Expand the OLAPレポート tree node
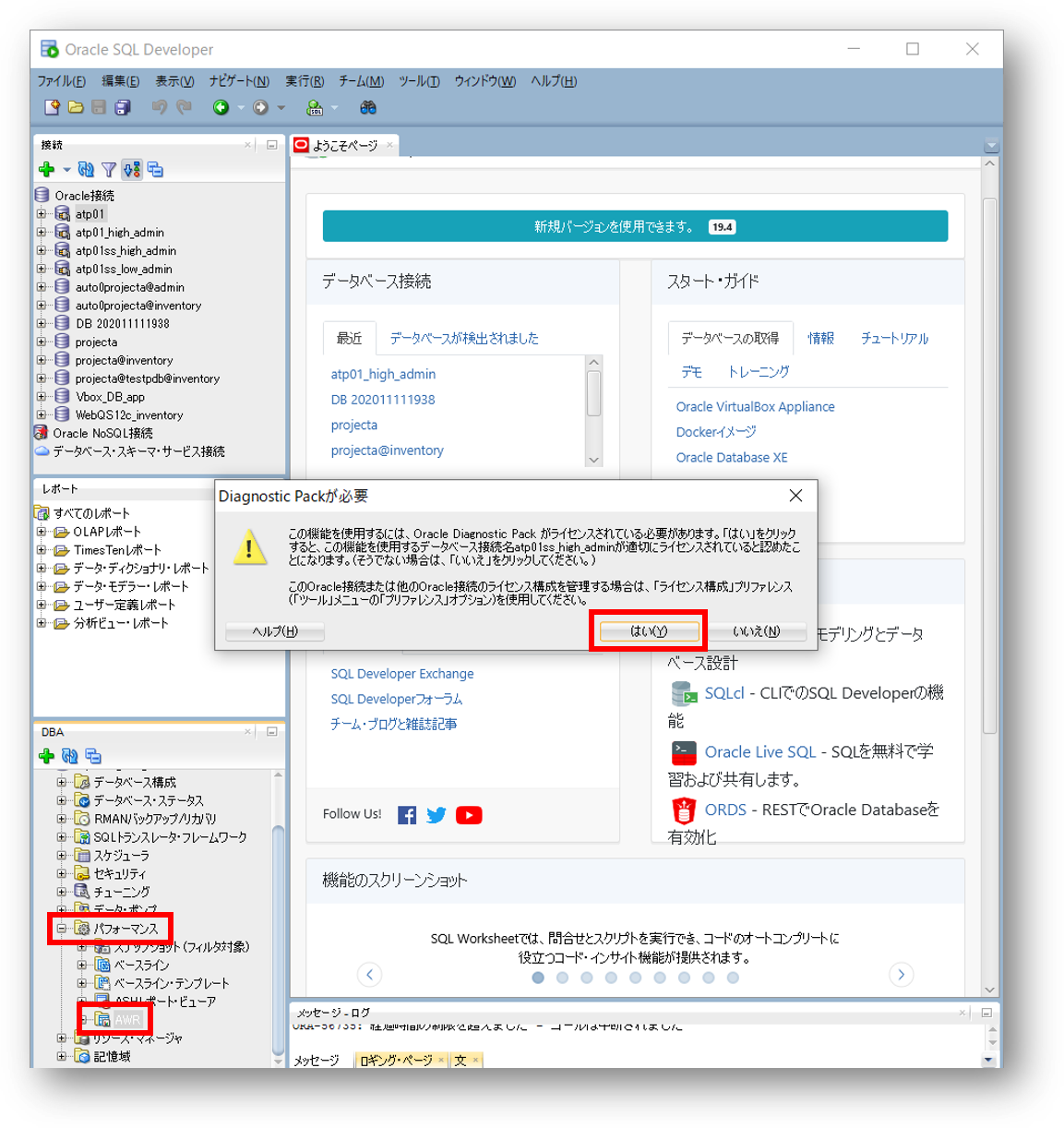Image resolution: width=1064 pixels, height=1128 pixels. pyautogui.click(x=42, y=532)
